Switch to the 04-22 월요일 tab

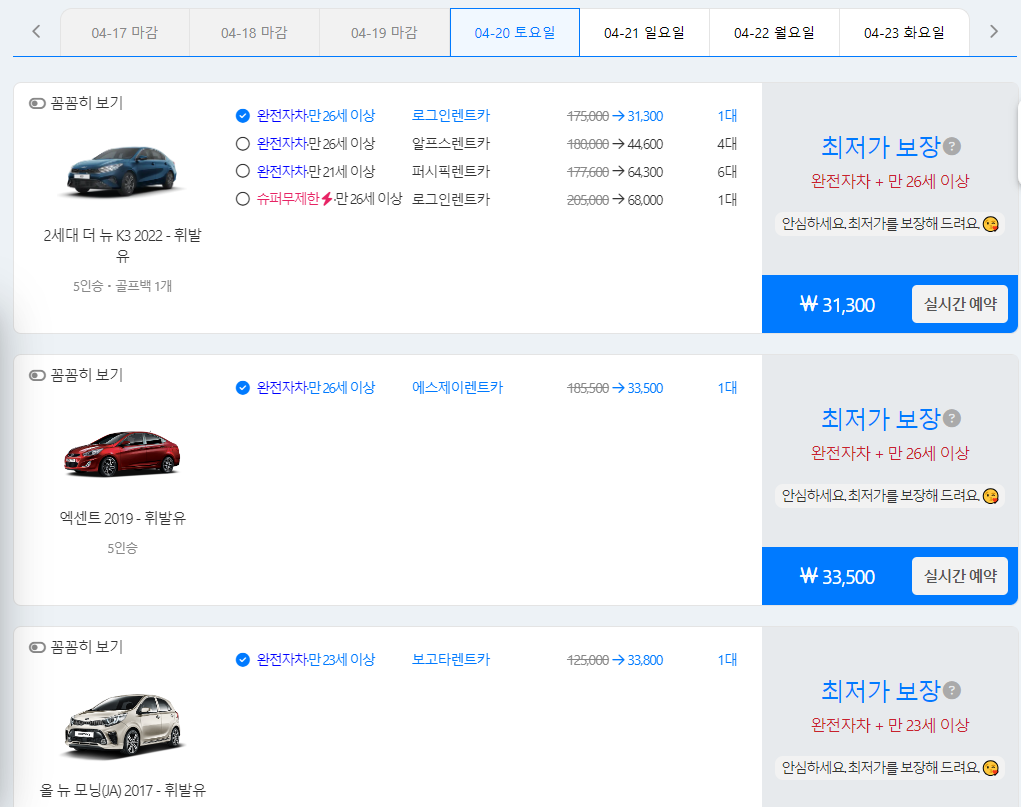click(774, 33)
